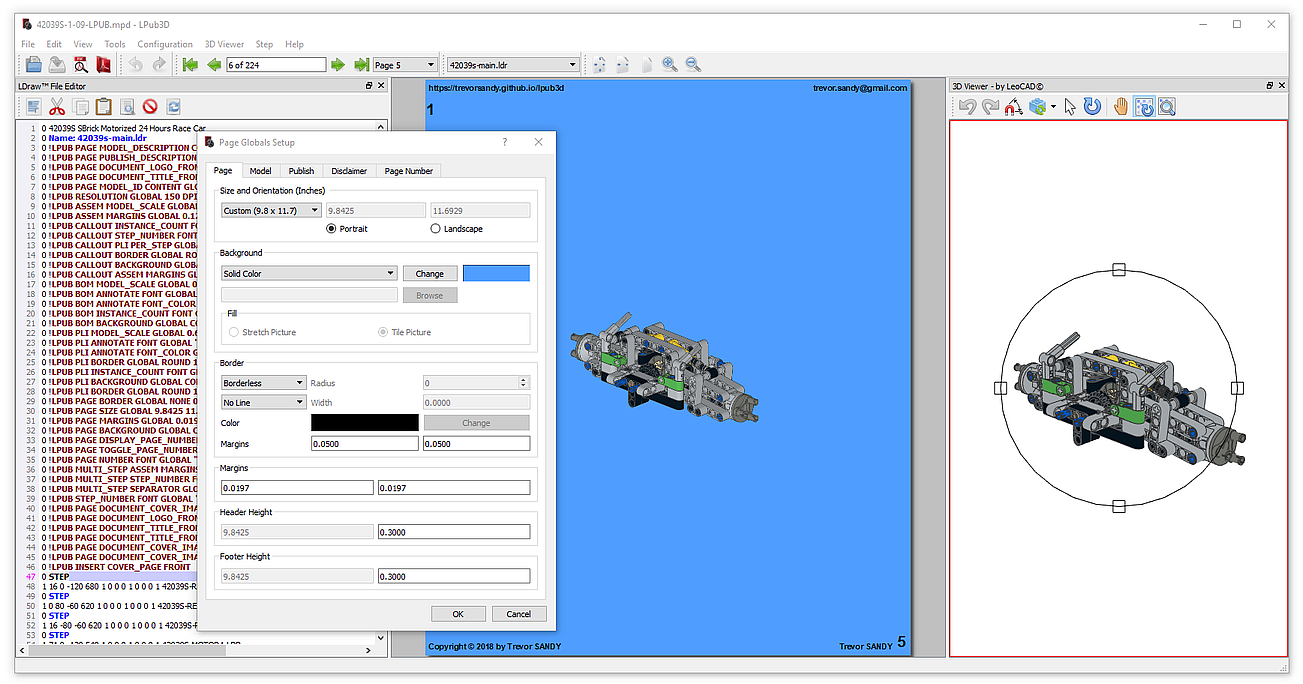1303x684 pixels.
Task: Click the border color Change button
Action: (x=476, y=423)
